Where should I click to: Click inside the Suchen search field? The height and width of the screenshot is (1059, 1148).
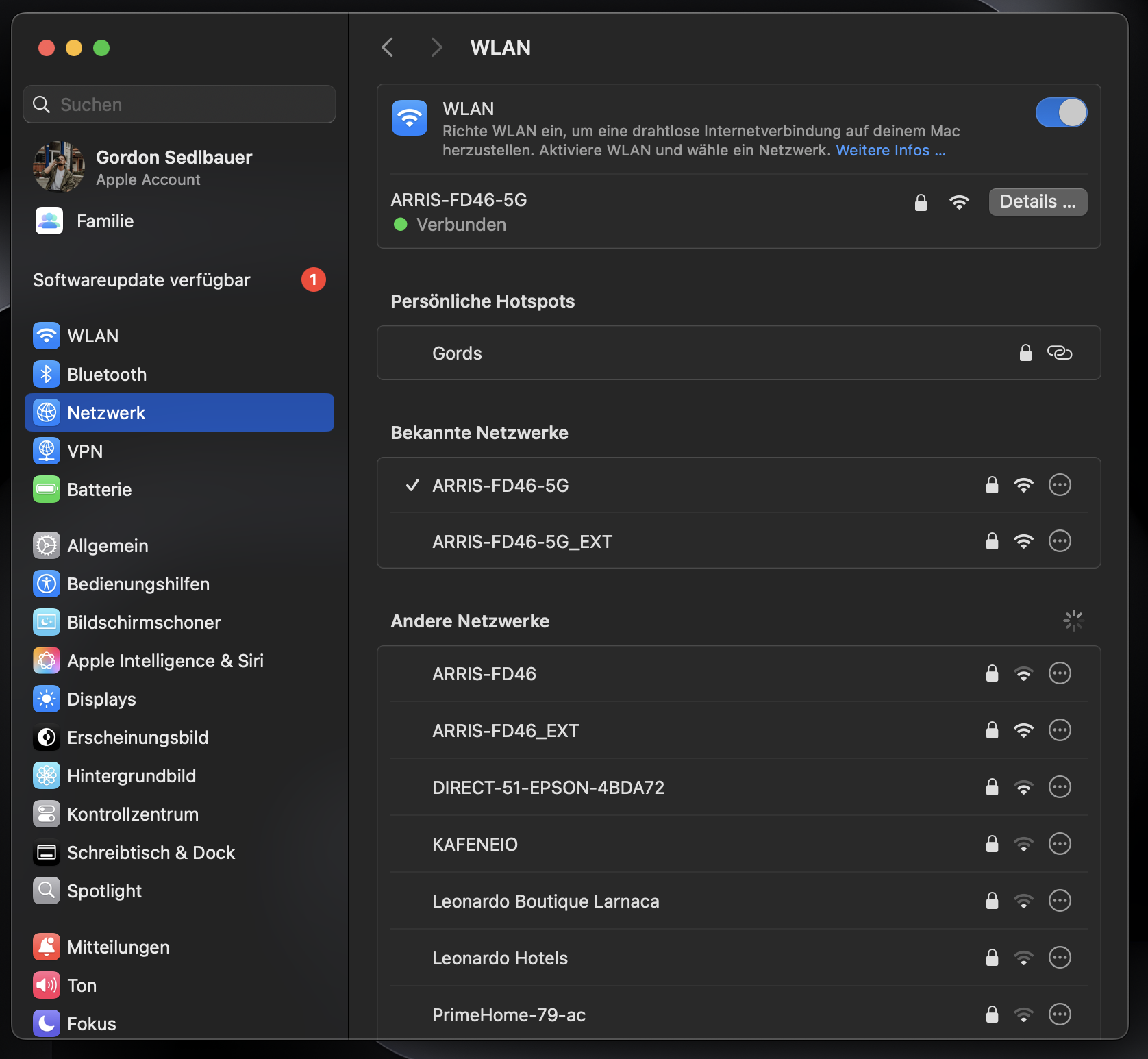tap(179, 104)
